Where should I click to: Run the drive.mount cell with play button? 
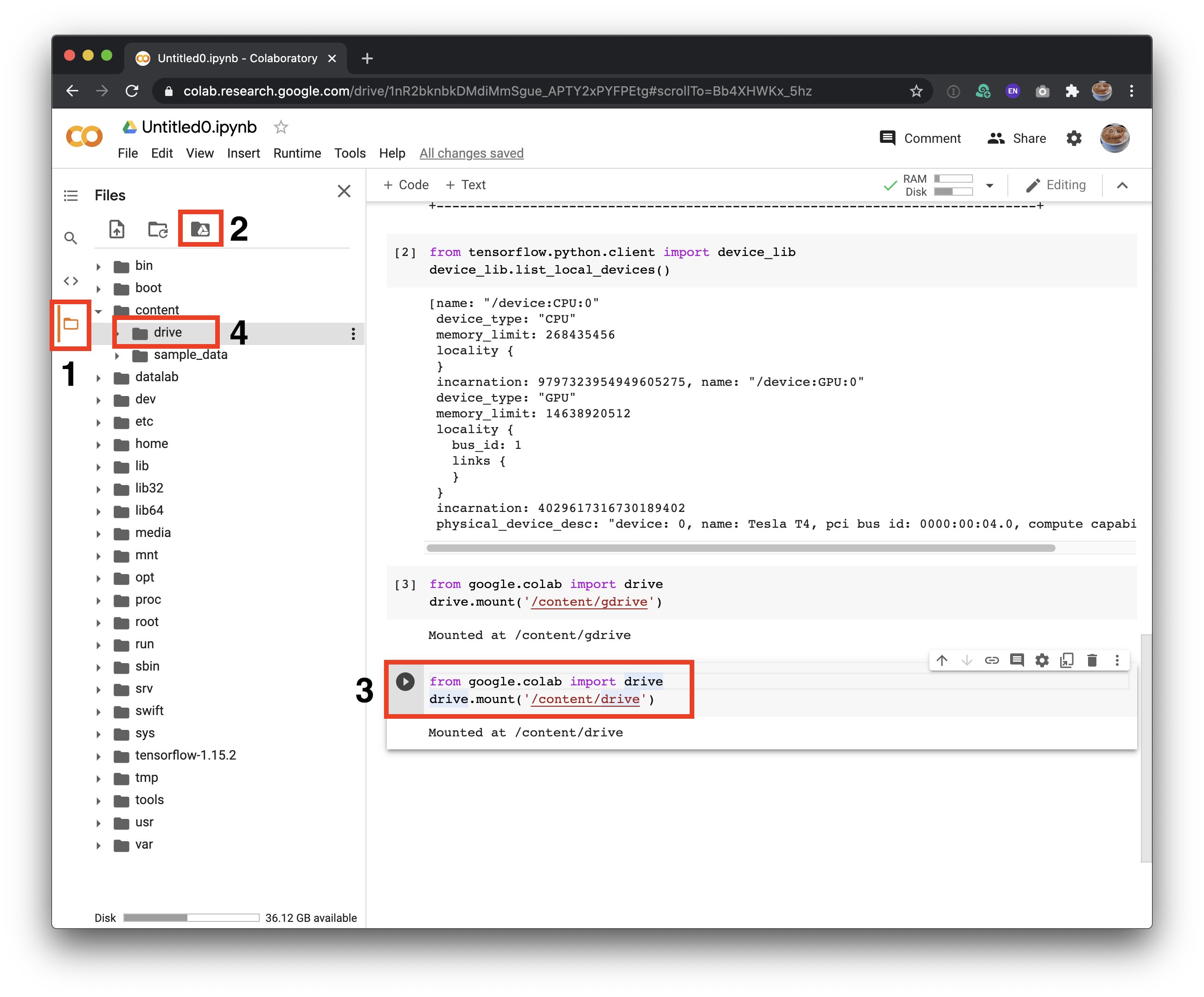pos(405,682)
